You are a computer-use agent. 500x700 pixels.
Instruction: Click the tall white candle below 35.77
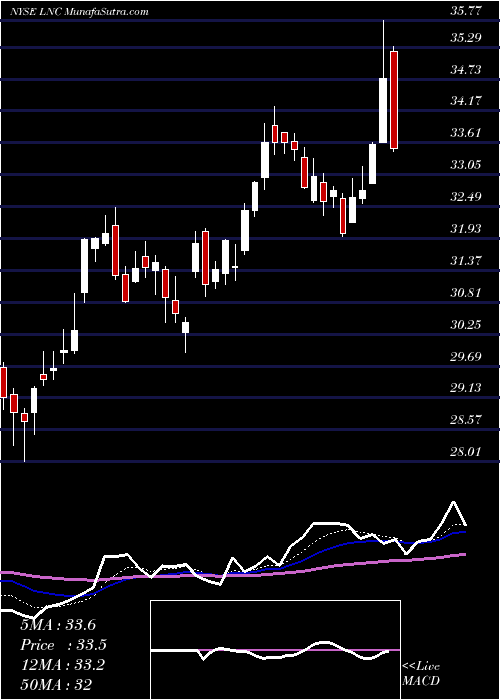(383, 81)
